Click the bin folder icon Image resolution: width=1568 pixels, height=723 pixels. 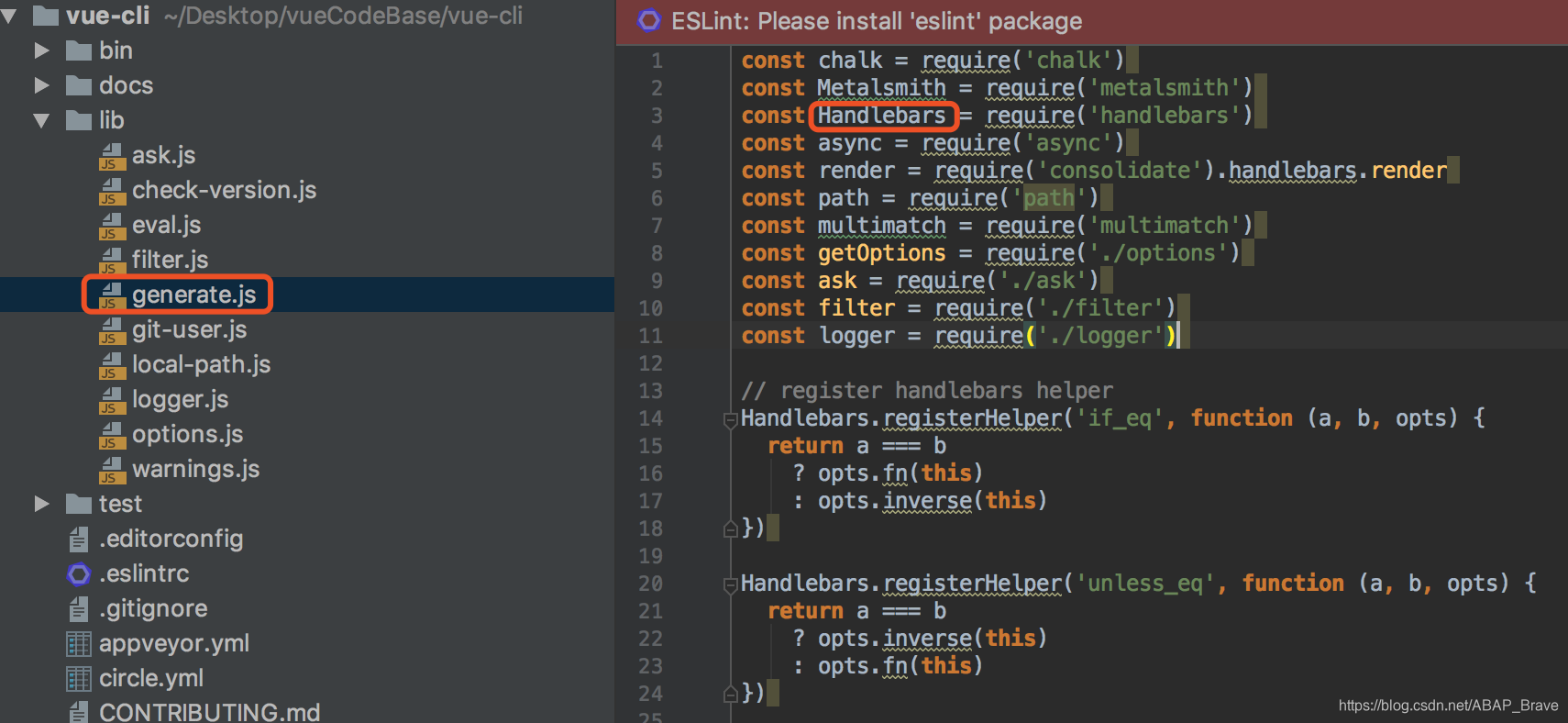click(79, 50)
